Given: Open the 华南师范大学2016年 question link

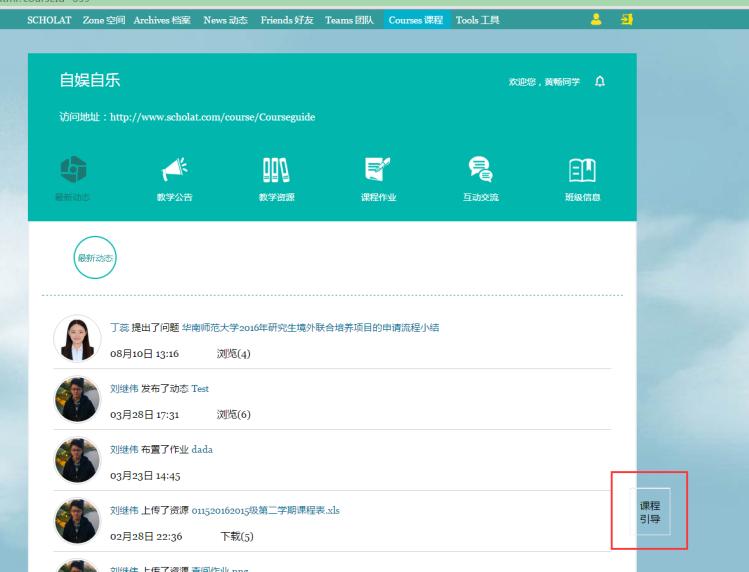Looking at the screenshot, I should coord(310,327).
